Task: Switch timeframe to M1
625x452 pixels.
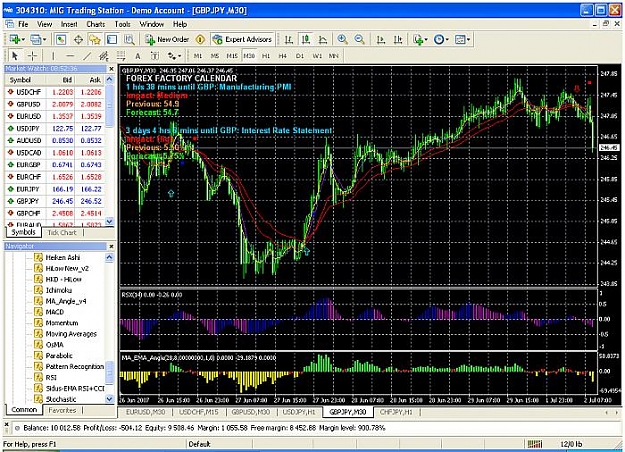Action: (x=198, y=56)
